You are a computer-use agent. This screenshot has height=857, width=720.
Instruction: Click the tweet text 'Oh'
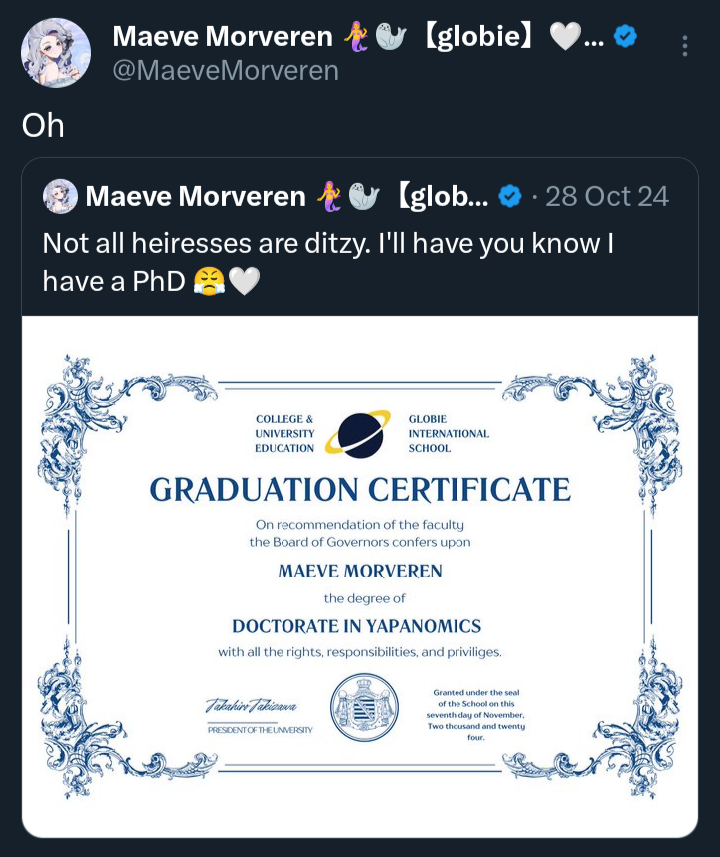coord(43,126)
